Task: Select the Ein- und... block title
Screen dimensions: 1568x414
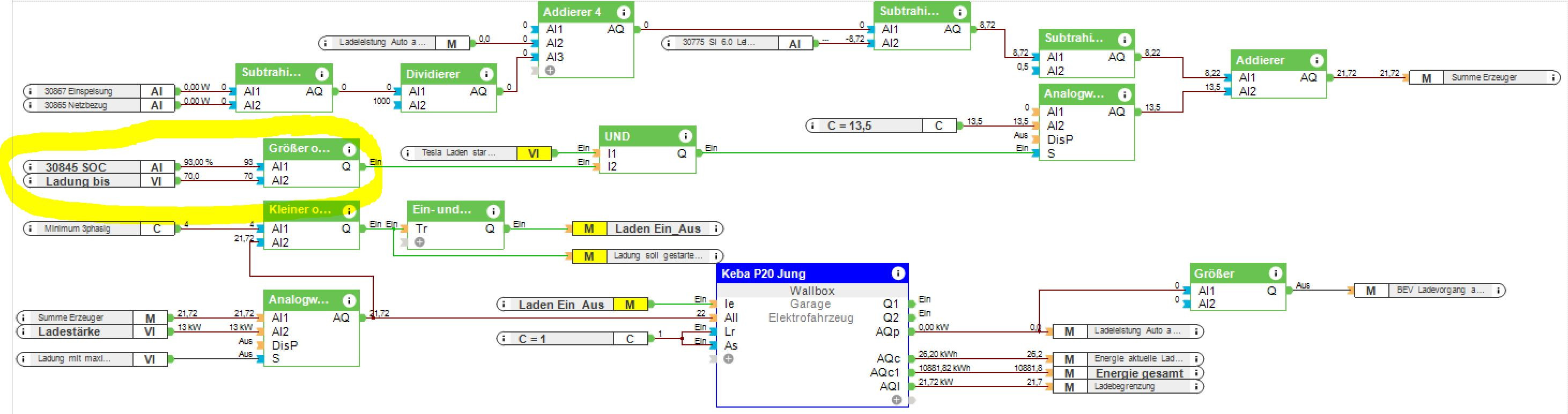Action: [442, 210]
